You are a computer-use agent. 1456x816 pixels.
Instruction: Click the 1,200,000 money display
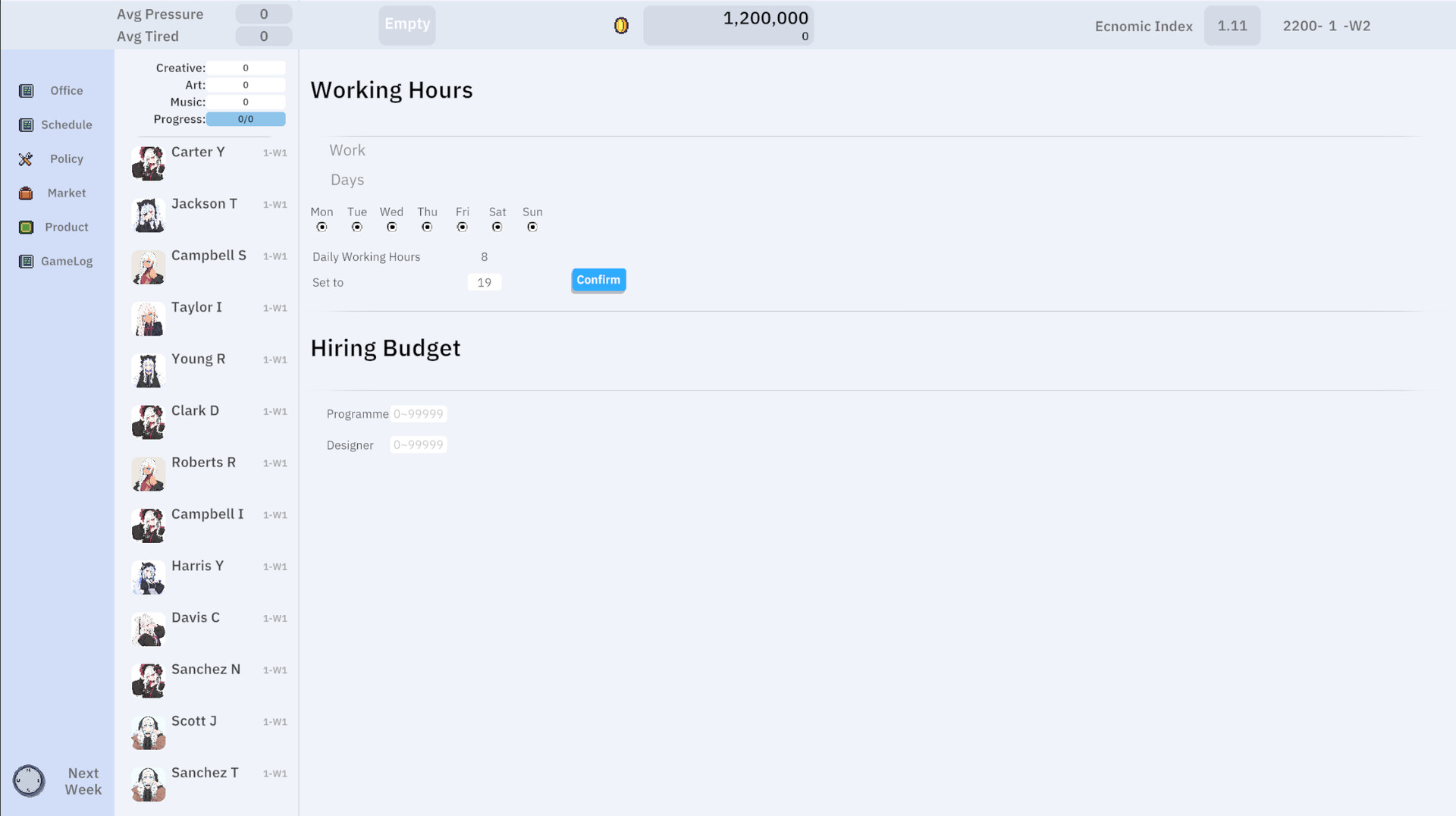coord(729,25)
